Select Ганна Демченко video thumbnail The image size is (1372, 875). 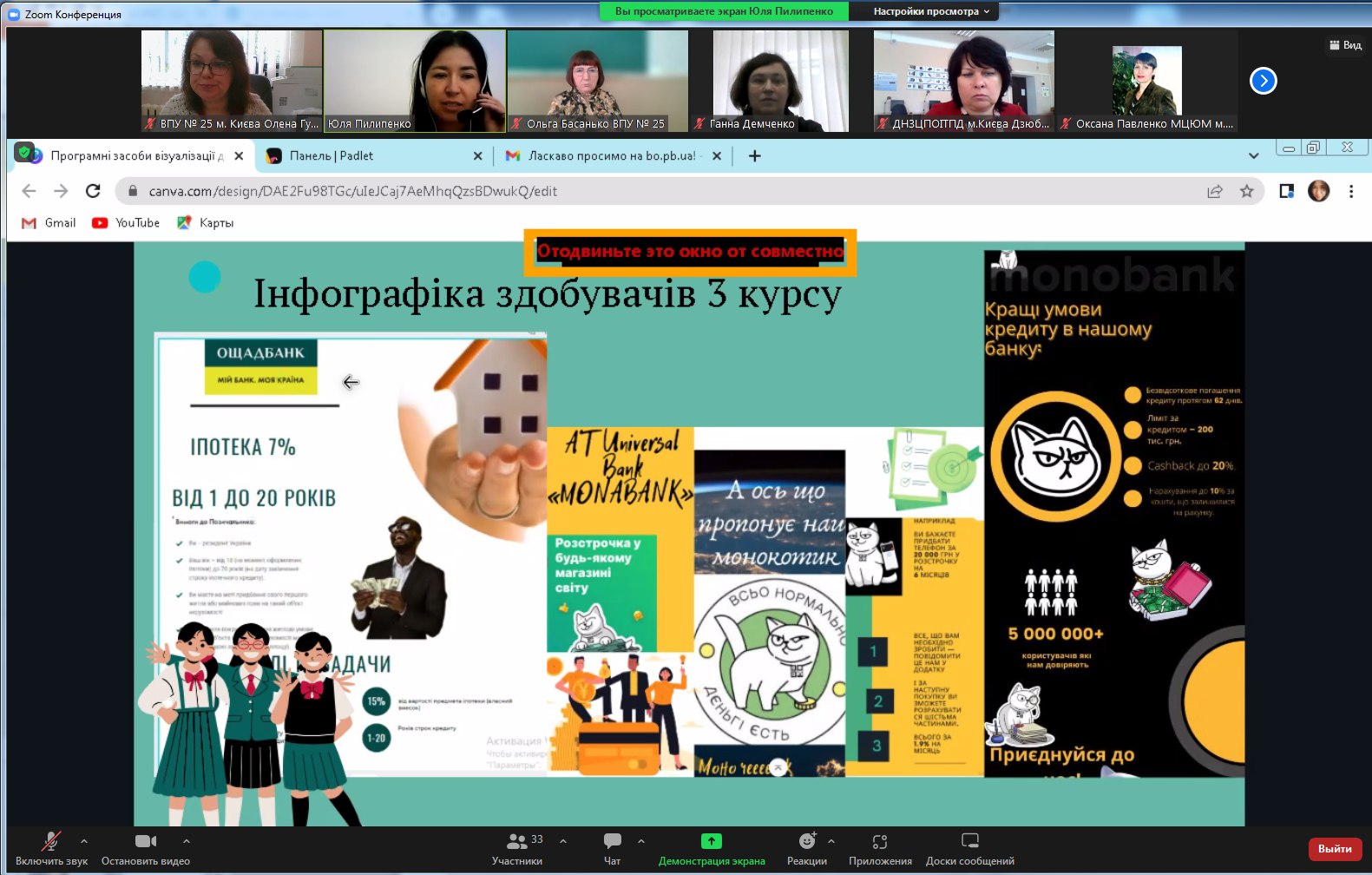(781, 81)
